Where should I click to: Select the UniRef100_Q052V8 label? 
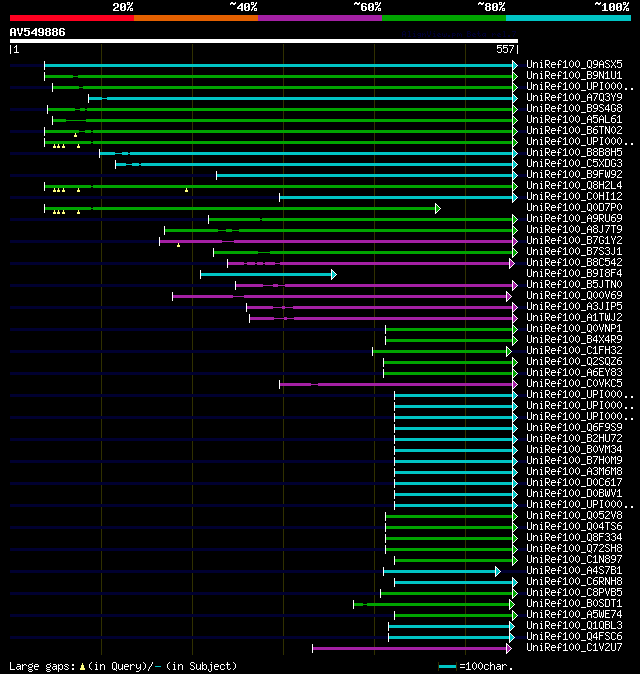[574, 516]
